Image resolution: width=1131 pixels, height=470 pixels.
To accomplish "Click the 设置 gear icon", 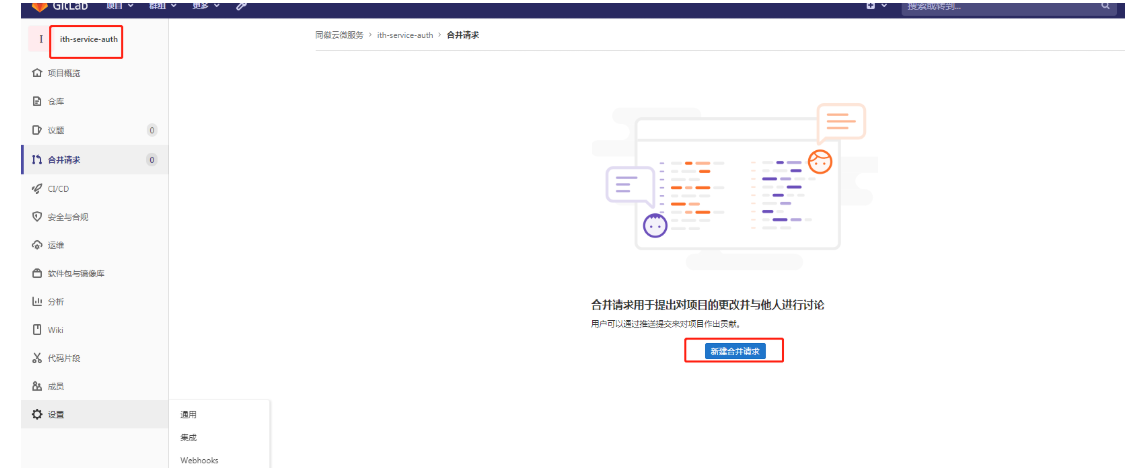I will click(x=37, y=414).
